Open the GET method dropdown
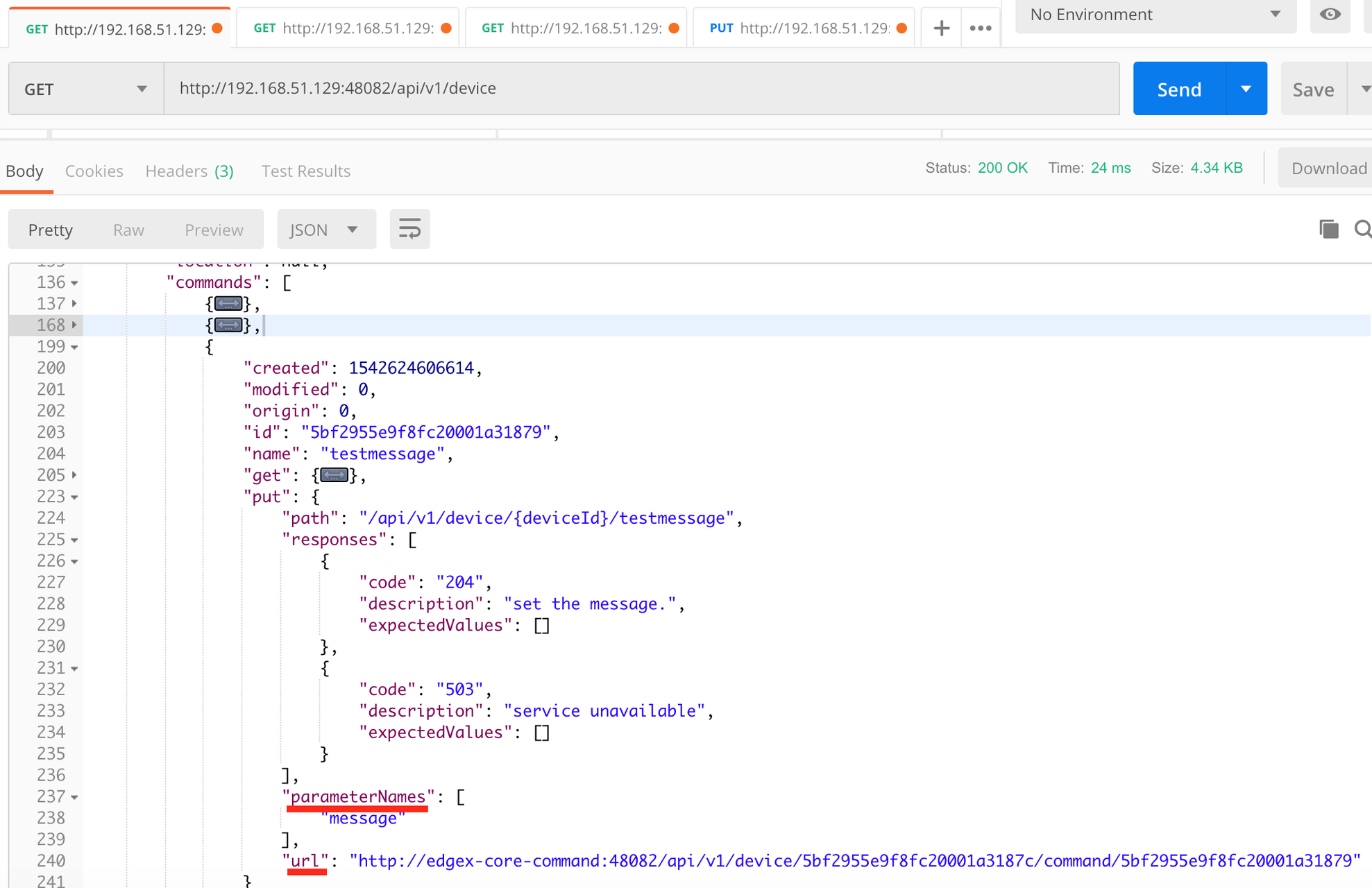Viewport: 1372px width, 888px height. tap(86, 89)
